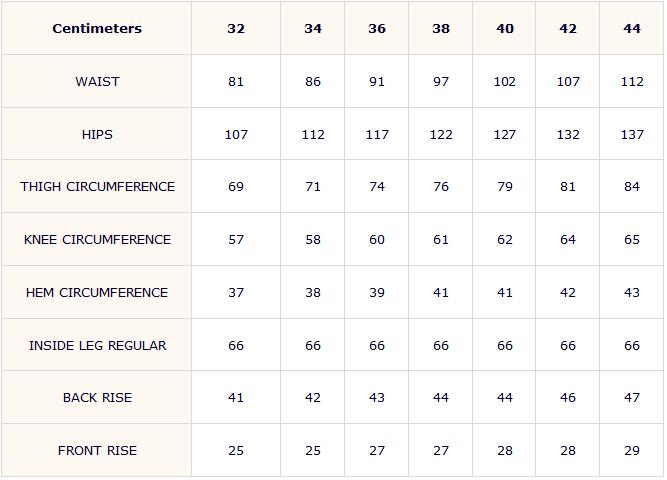This screenshot has height=480, width=667.
Task: Select knee value 57 under size 32
Action: pyautogui.click(x=236, y=240)
